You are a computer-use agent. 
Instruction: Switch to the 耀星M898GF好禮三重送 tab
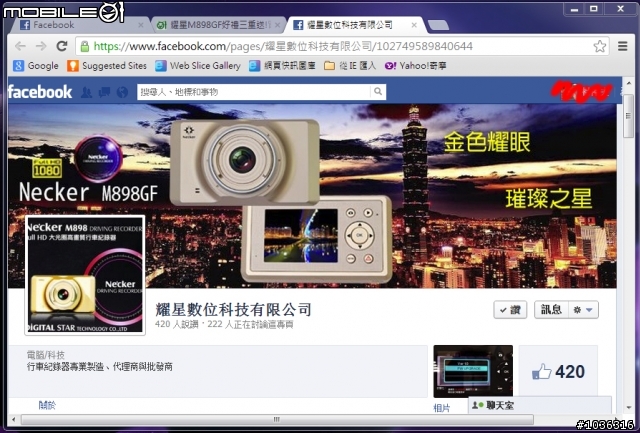218,25
